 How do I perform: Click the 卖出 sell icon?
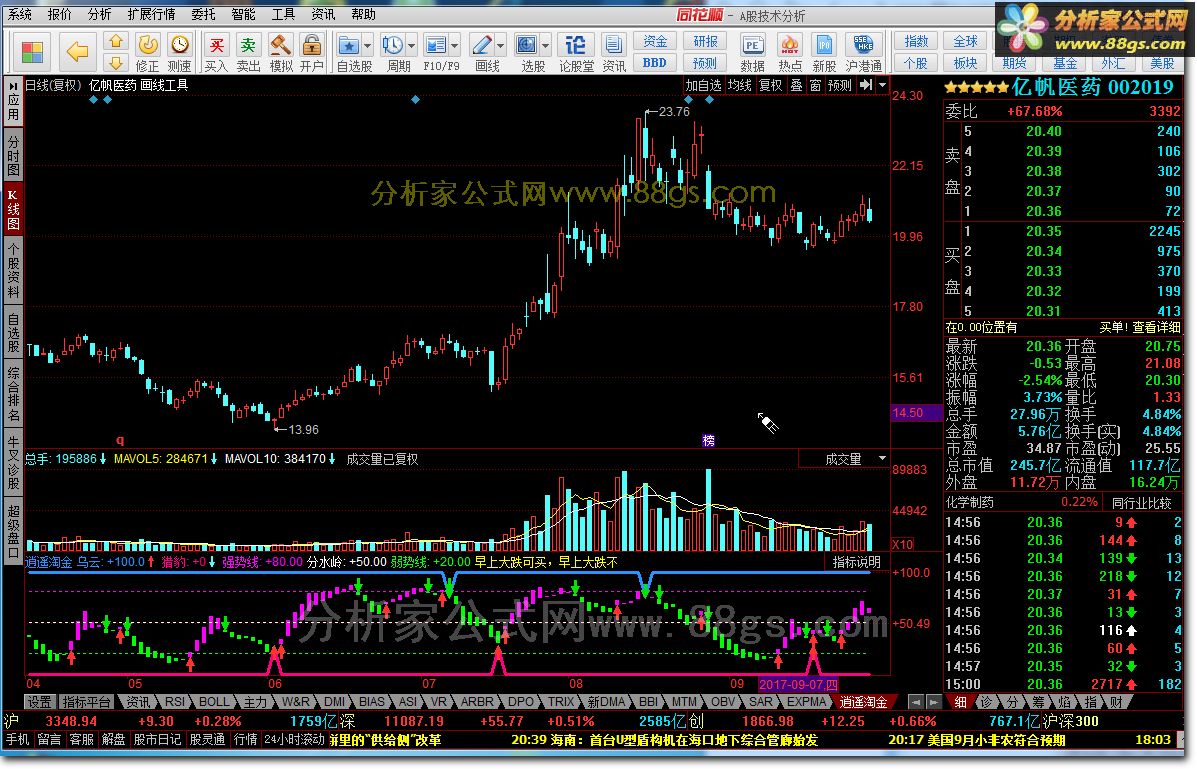[248, 52]
